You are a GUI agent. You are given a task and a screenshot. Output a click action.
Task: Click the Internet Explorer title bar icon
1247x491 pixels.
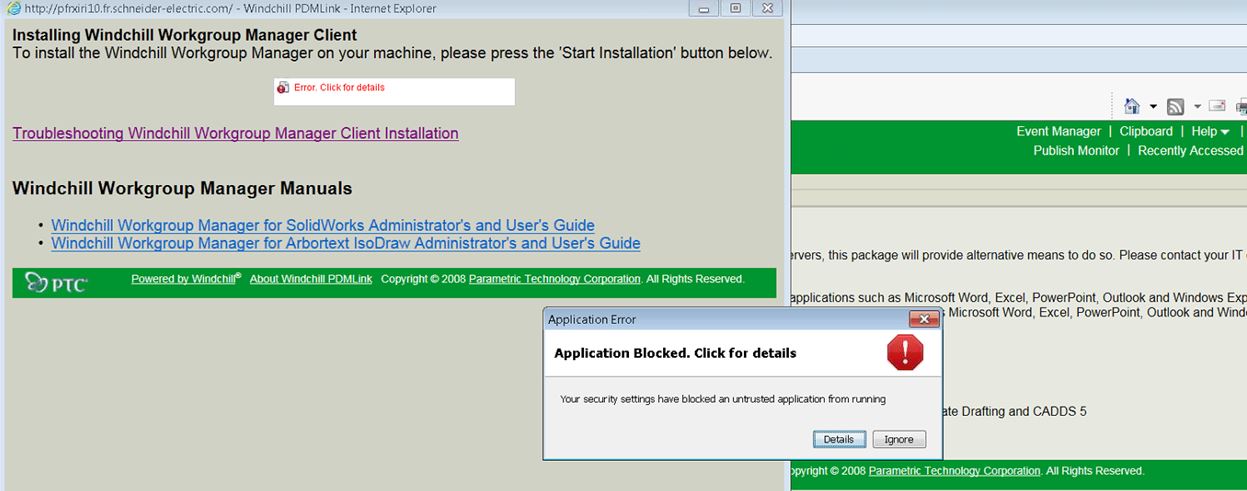(13, 8)
